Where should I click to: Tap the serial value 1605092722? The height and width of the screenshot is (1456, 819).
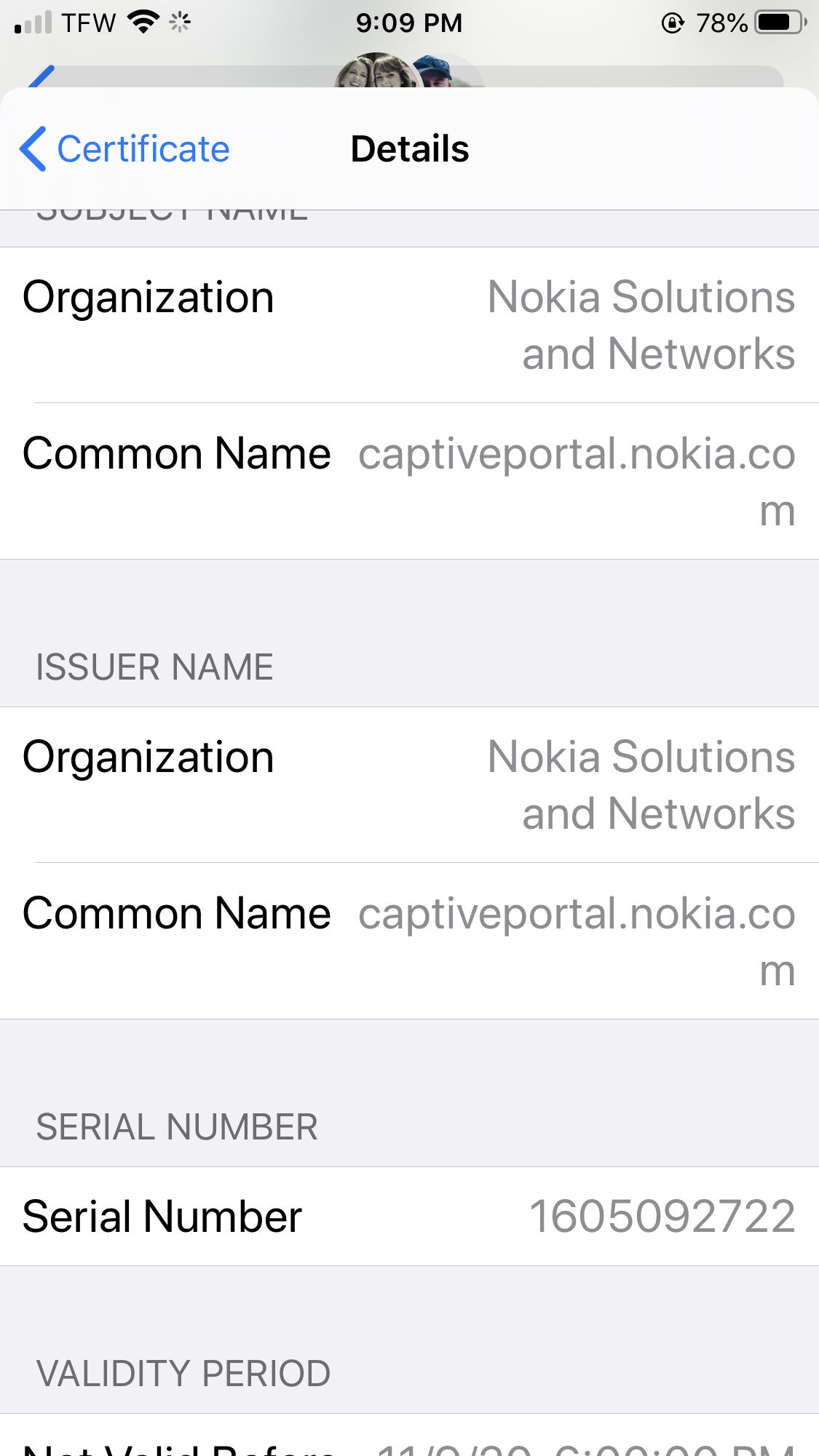click(661, 1217)
